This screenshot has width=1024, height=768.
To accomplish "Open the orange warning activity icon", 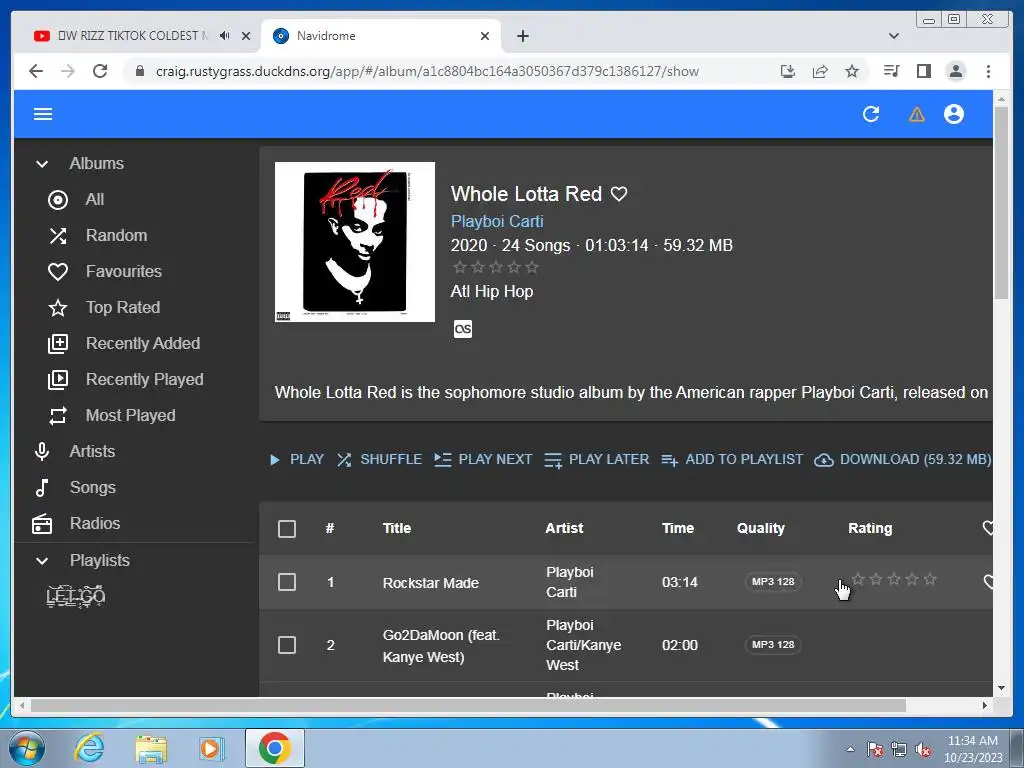I will click(x=917, y=115).
